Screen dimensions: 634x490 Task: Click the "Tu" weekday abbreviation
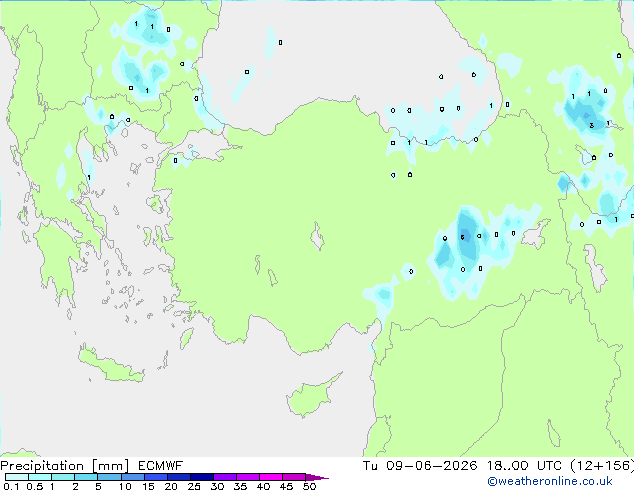click(370, 466)
